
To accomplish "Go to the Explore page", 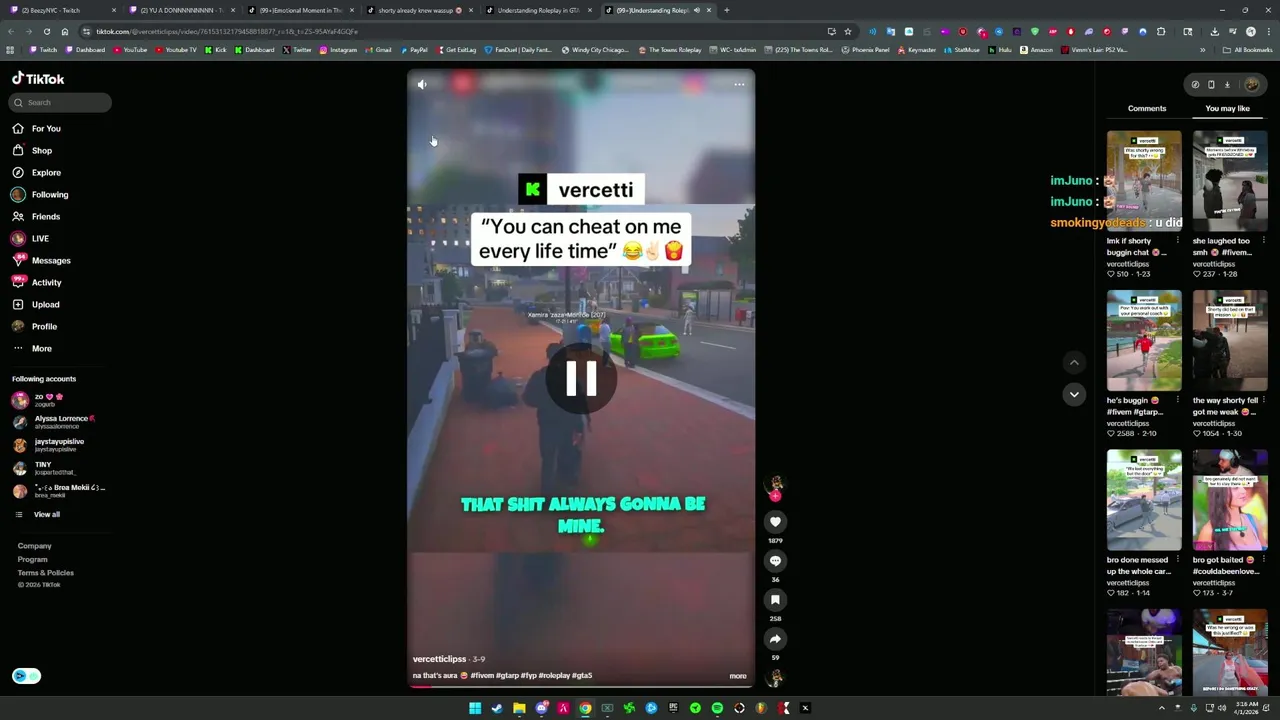I will click(x=37, y=172).
